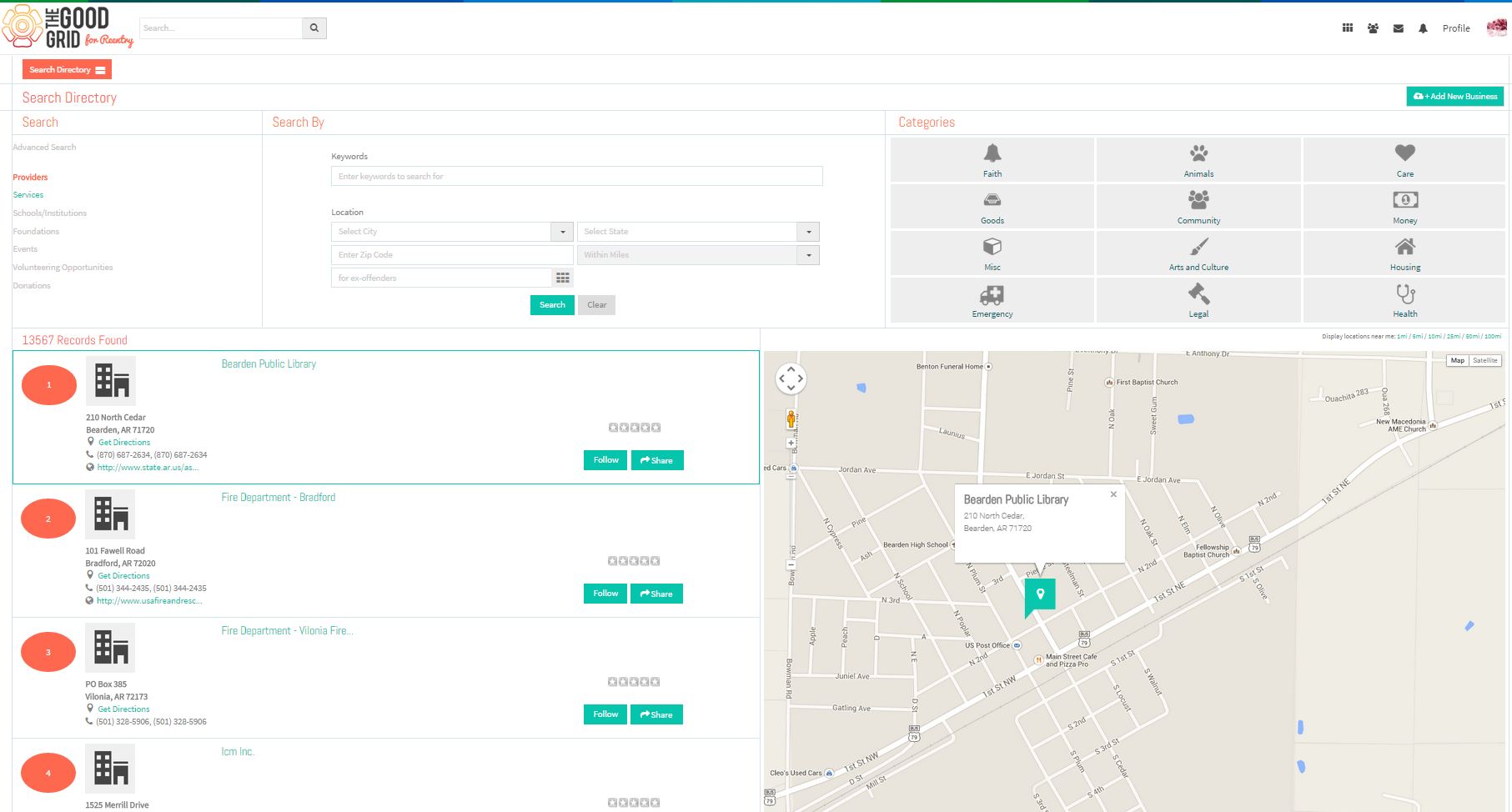Select Services in search sidebar
The width and height of the screenshot is (1512, 812).
[x=28, y=195]
